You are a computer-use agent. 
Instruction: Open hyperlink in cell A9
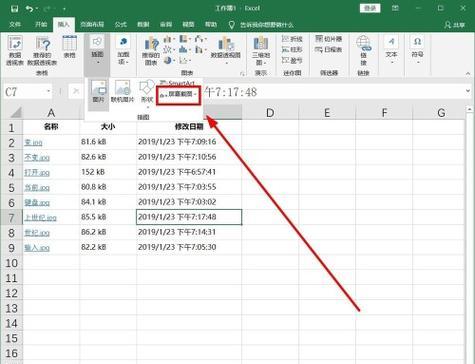point(37,248)
